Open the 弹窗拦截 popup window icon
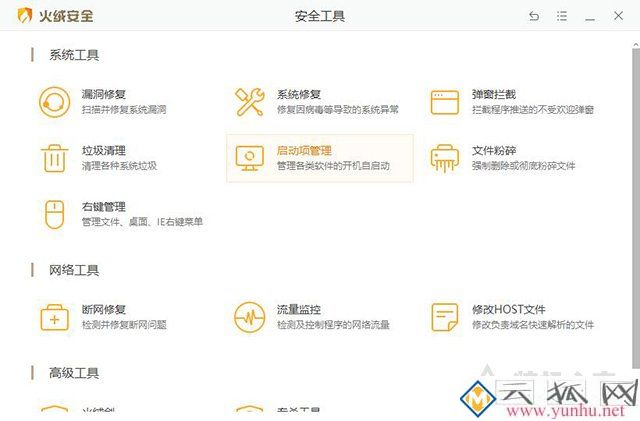The height and width of the screenshot is (421, 640). click(444, 102)
